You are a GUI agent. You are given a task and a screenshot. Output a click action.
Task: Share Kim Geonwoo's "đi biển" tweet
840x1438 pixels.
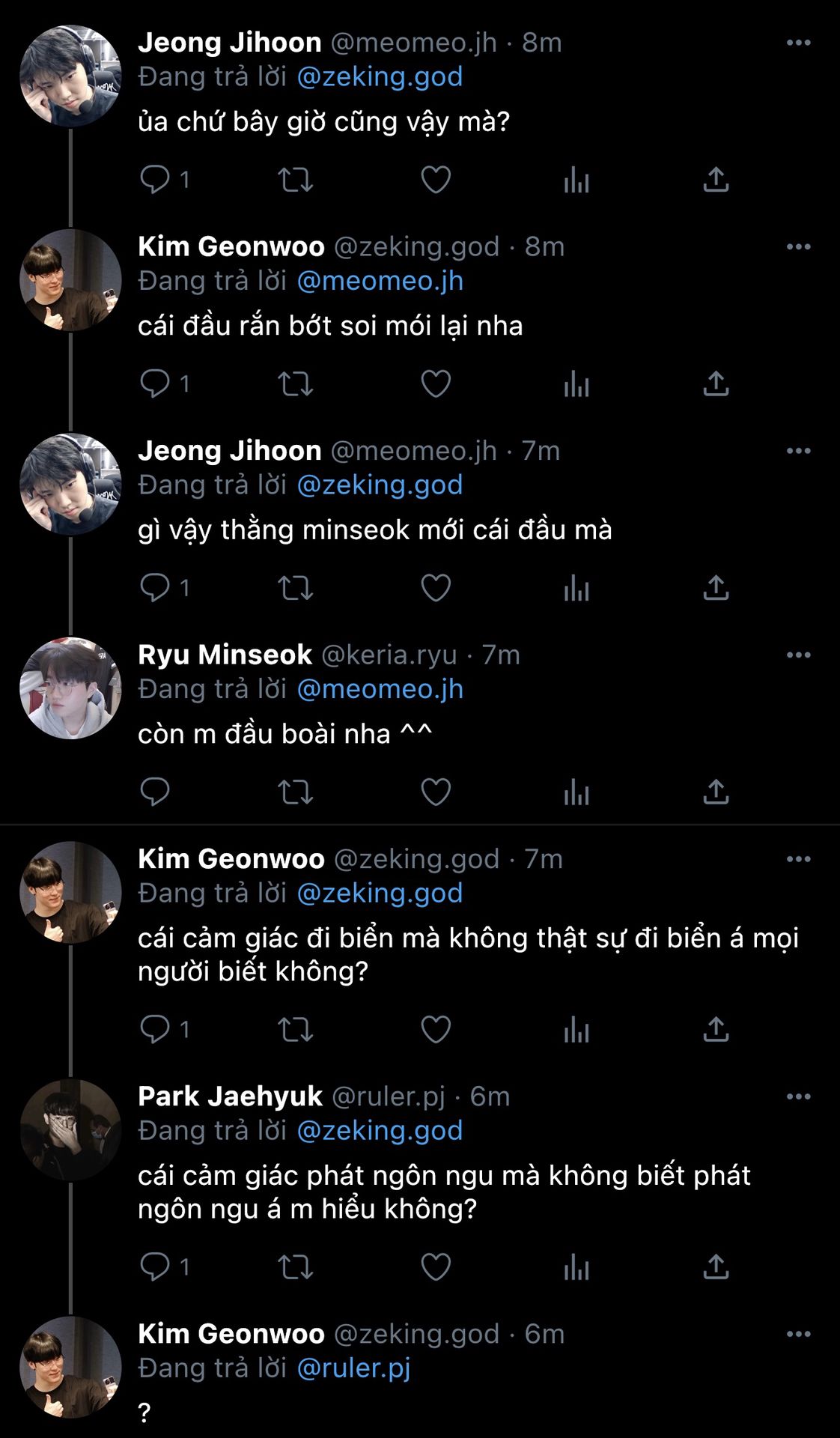click(x=716, y=1030)
